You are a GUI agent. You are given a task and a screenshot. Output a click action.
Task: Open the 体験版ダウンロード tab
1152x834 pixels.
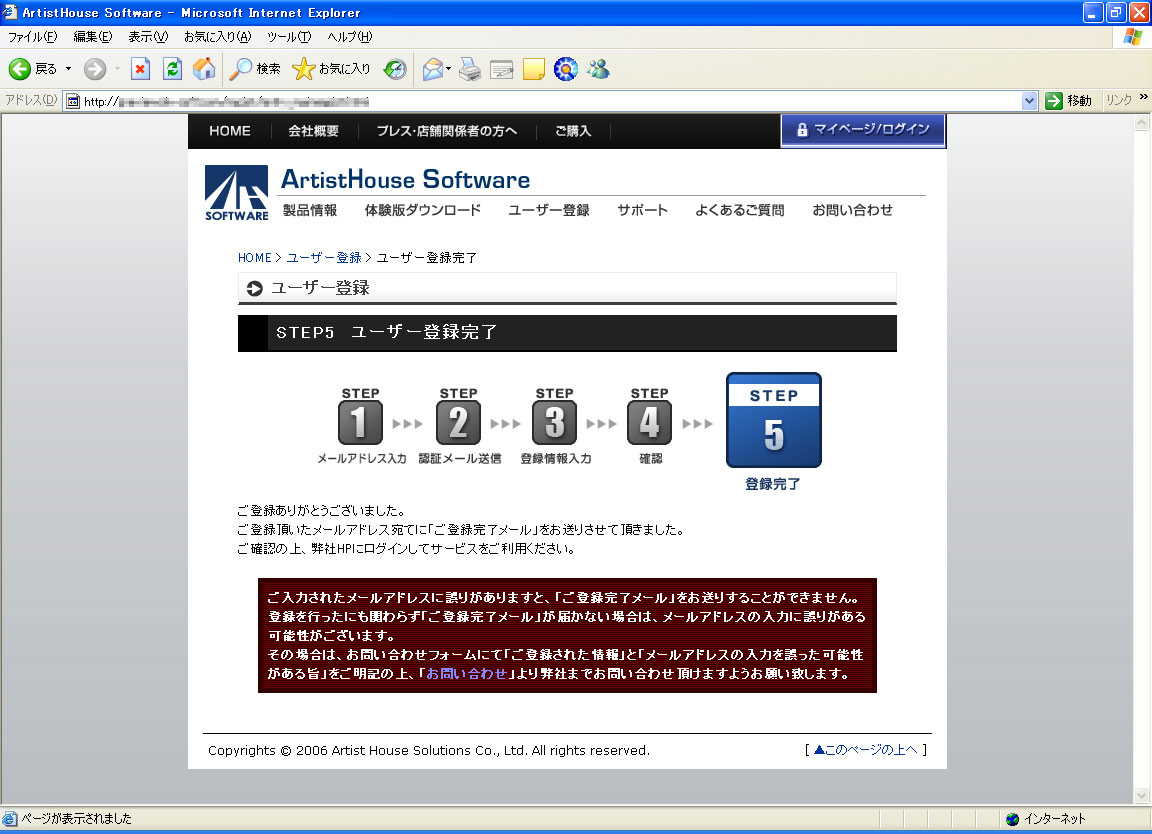coord(423,210)
